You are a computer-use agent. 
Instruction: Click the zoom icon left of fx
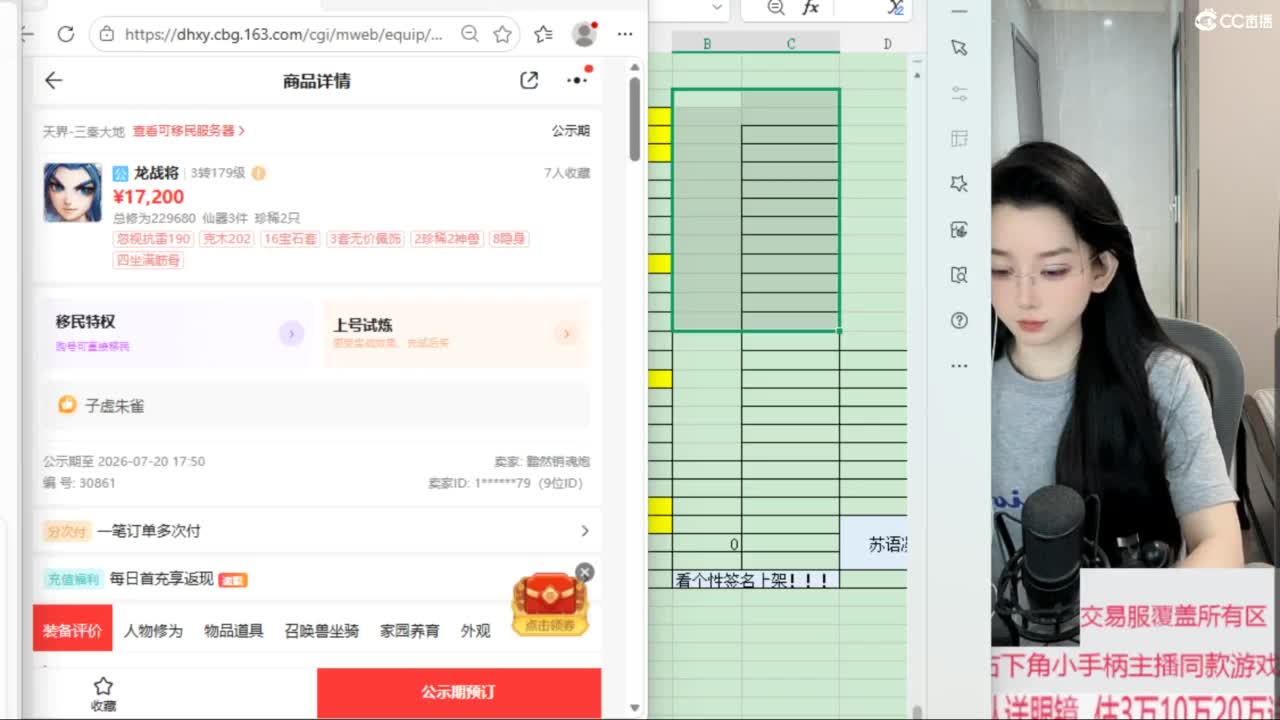point(775,8)
